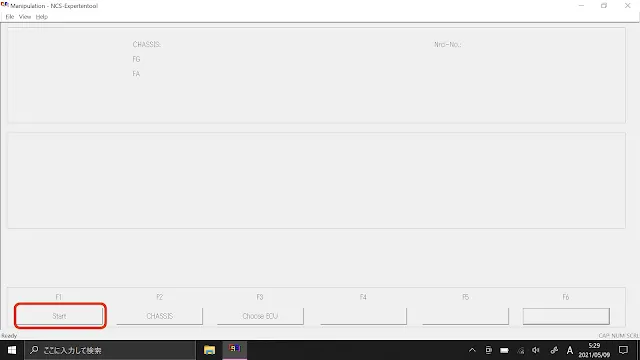The image size is (640, 360).
Task: Click the empty F6 button
Action: click(566, 316)
